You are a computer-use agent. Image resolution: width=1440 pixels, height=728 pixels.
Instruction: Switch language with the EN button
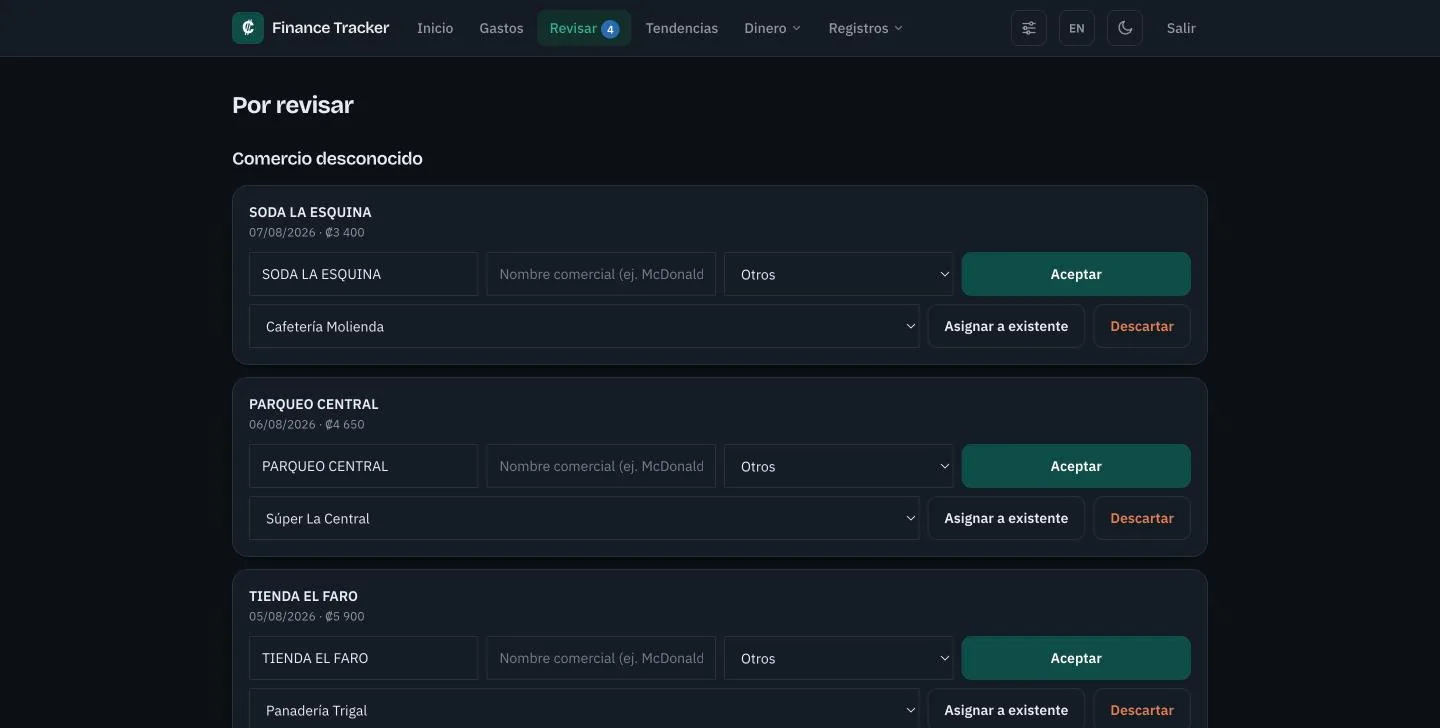(x=1077, y=28)
